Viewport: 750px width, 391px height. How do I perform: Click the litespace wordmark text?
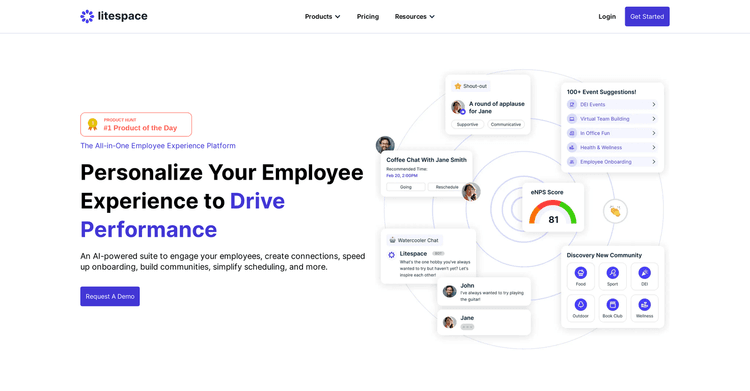coord(122,16)
